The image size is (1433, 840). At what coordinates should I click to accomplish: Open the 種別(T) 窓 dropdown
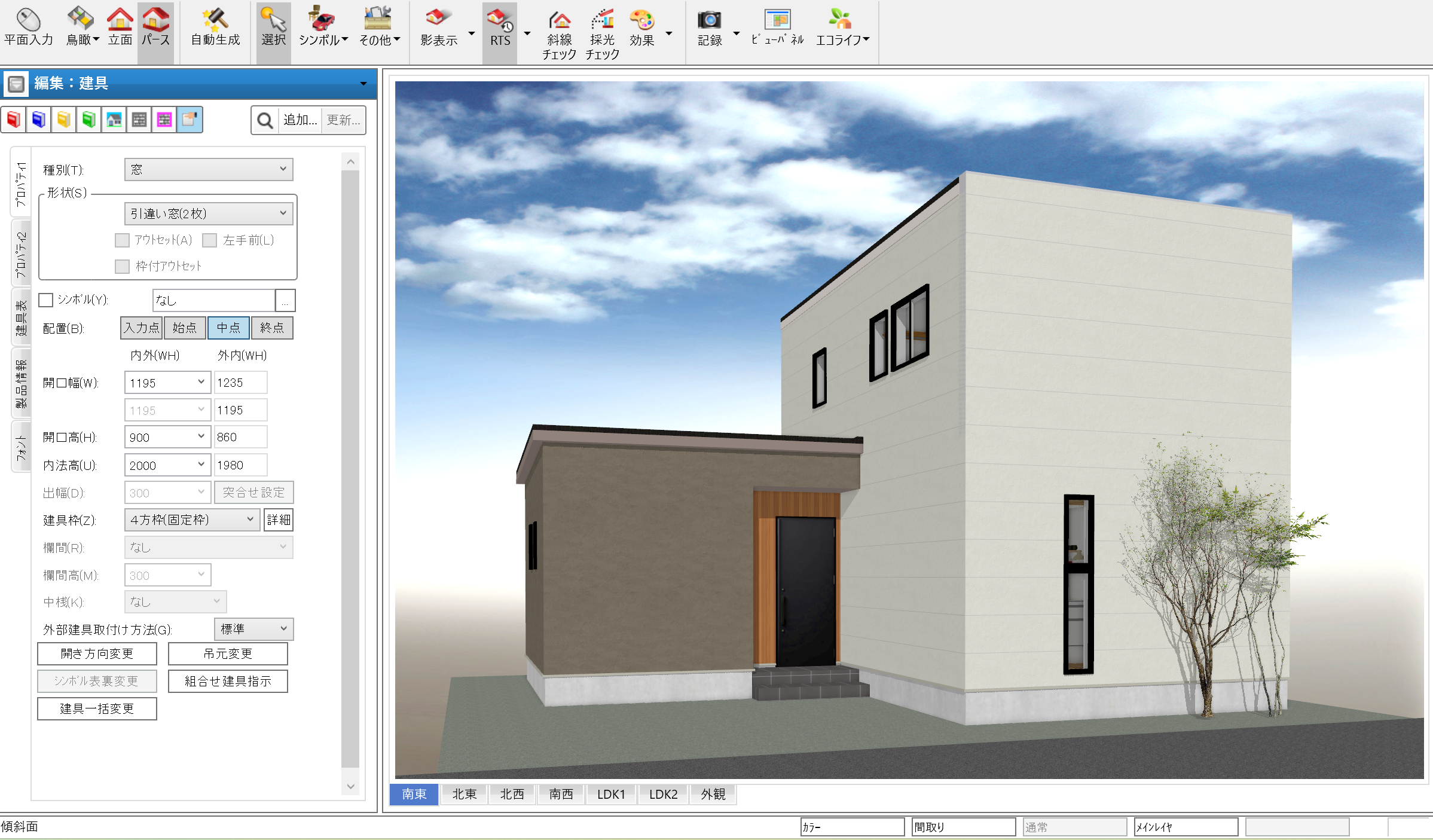tap(209, 170)
